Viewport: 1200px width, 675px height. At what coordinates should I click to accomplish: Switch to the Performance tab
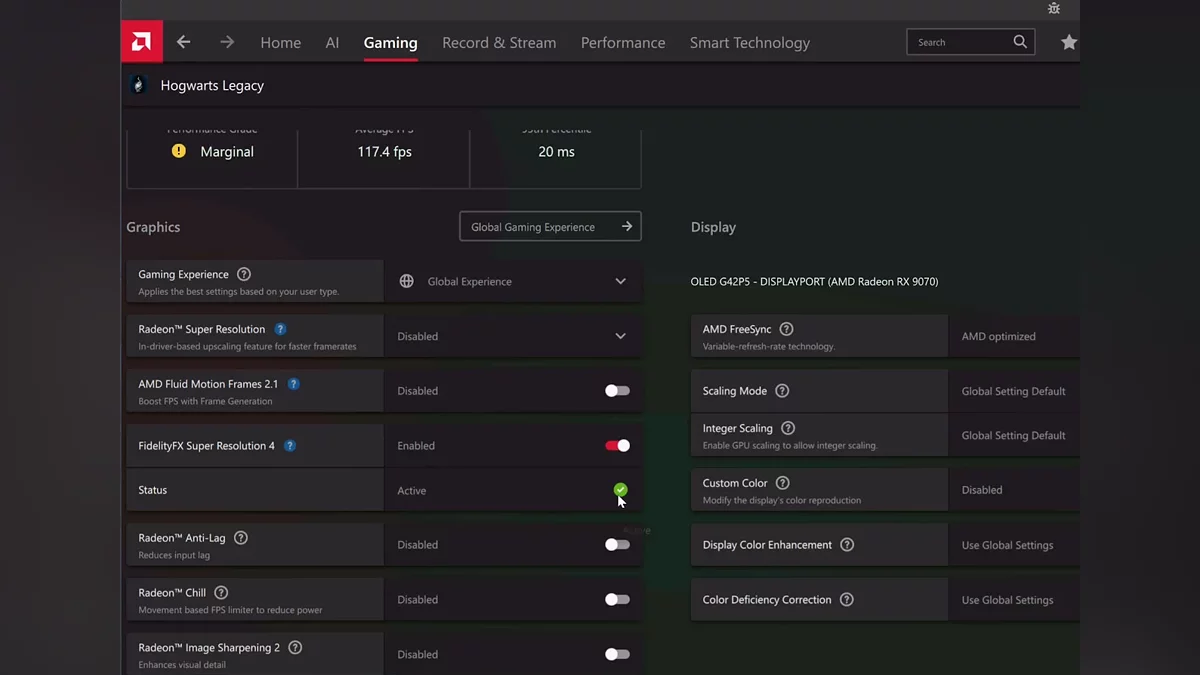pos(623,43)
